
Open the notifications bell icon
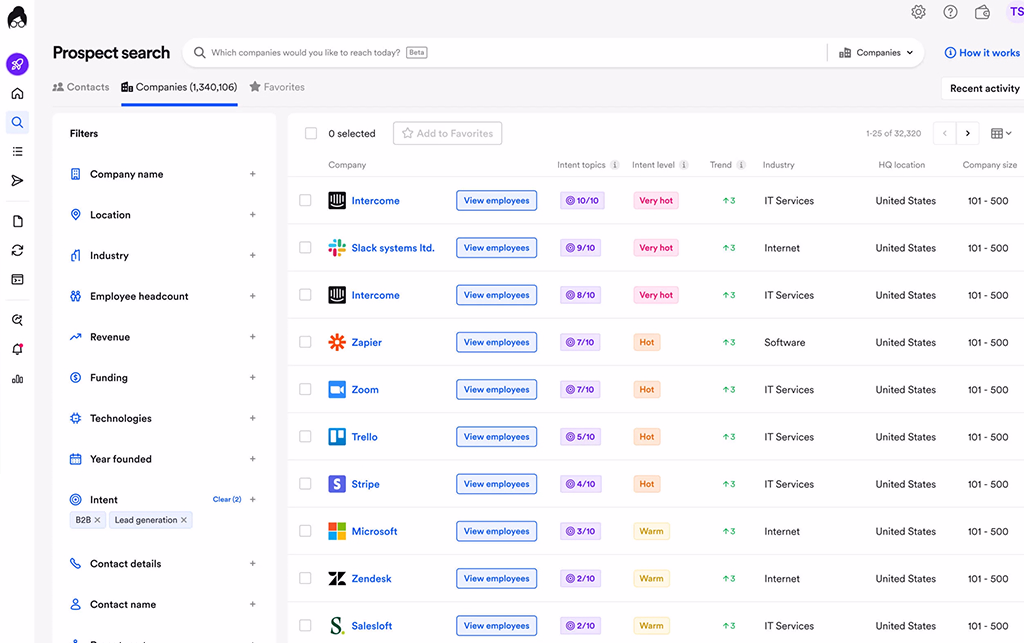[17, 350]
